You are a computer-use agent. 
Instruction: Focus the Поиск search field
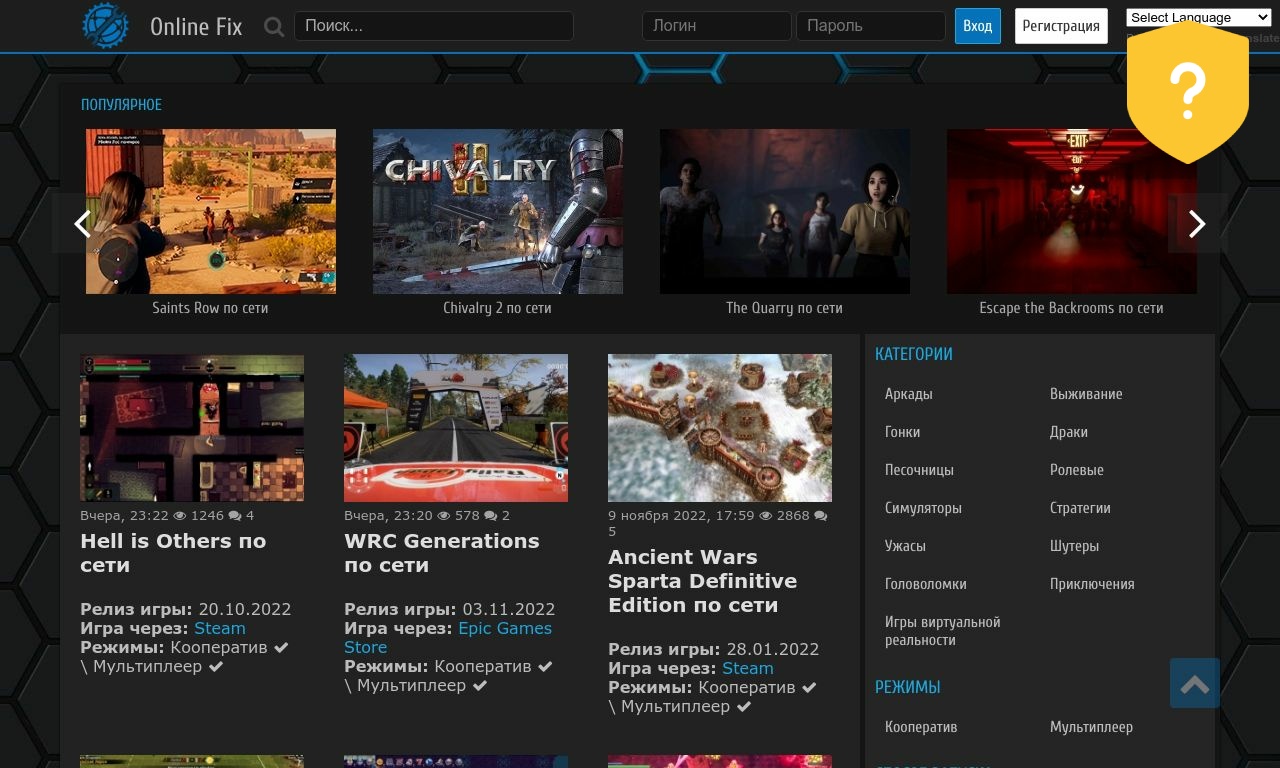[434, 26]
